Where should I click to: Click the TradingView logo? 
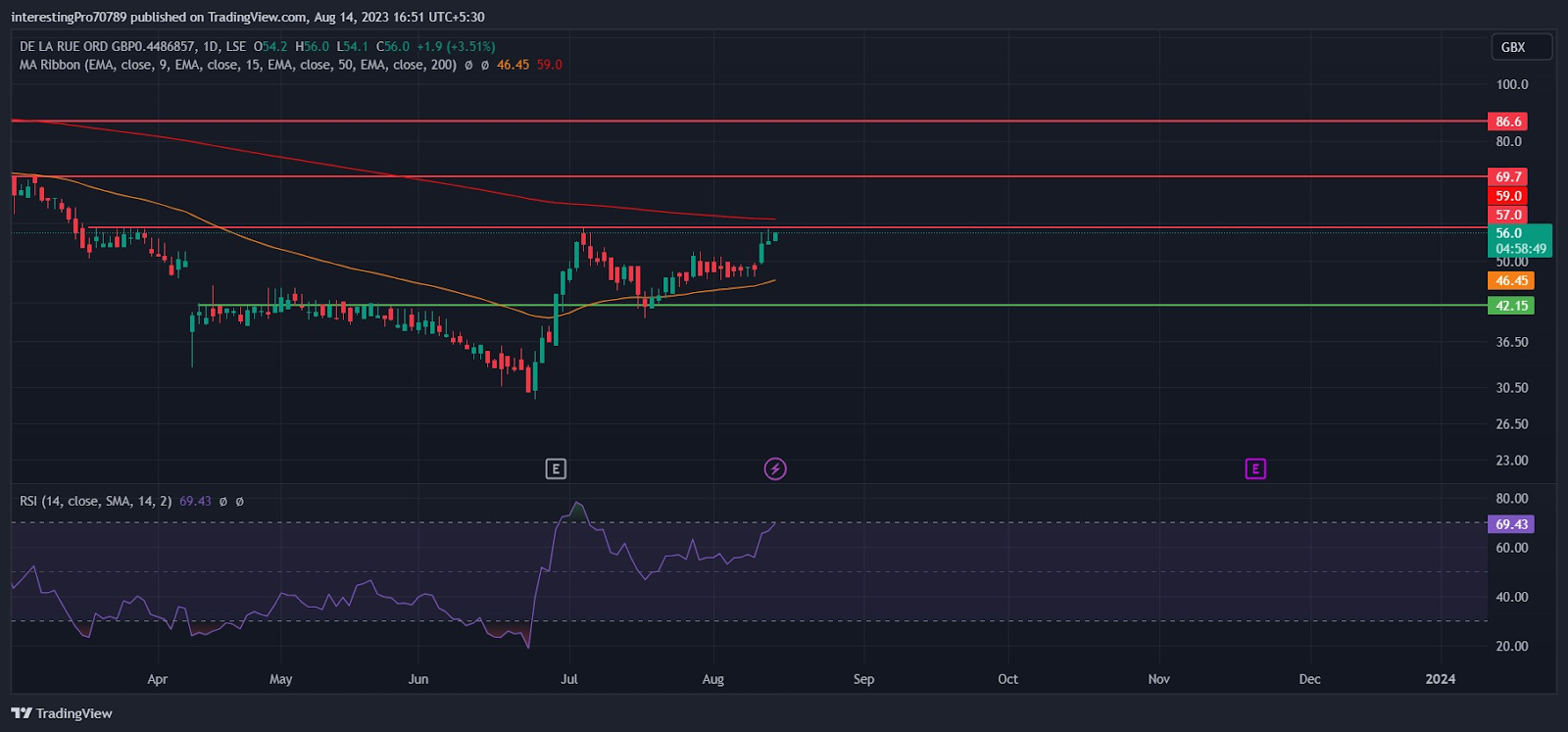point(62,713)
